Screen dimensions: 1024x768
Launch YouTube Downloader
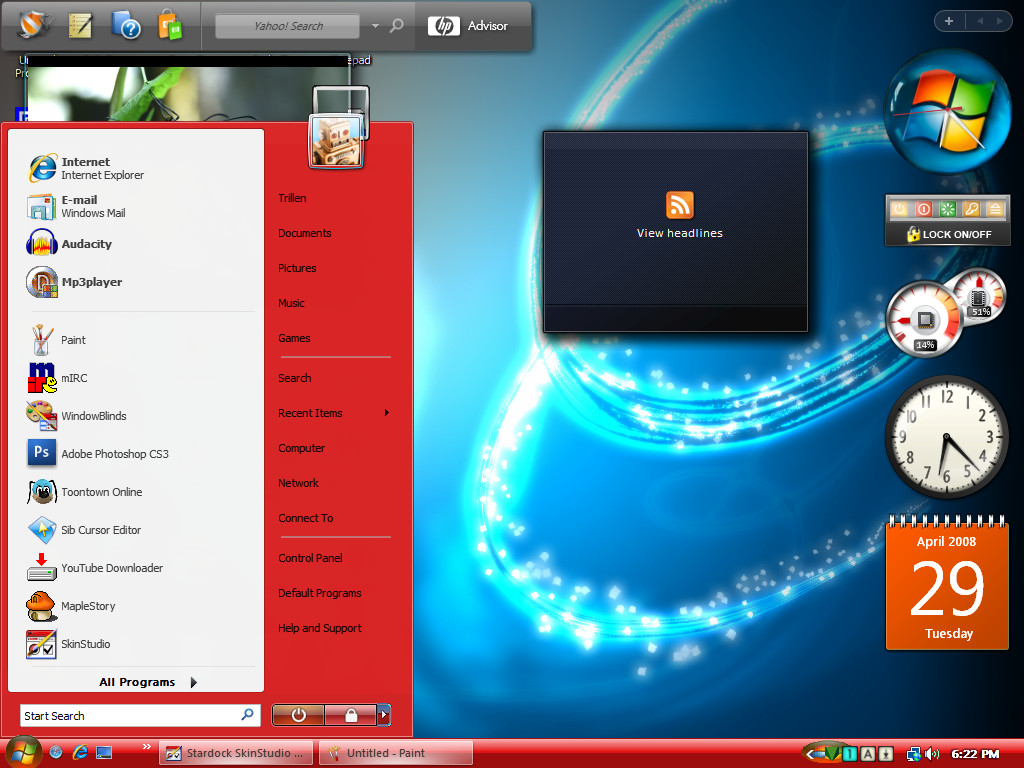(137, 568)
